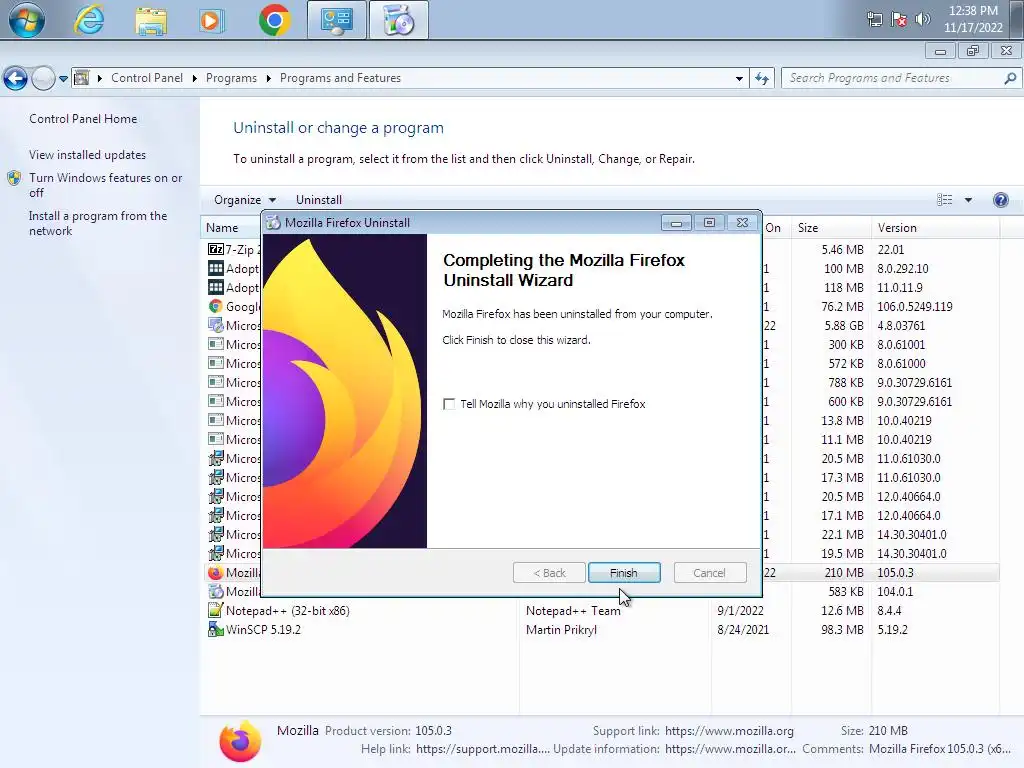Screen dimensions: 1024x768
Task: Click the Finish button
Action: (624, 573)
